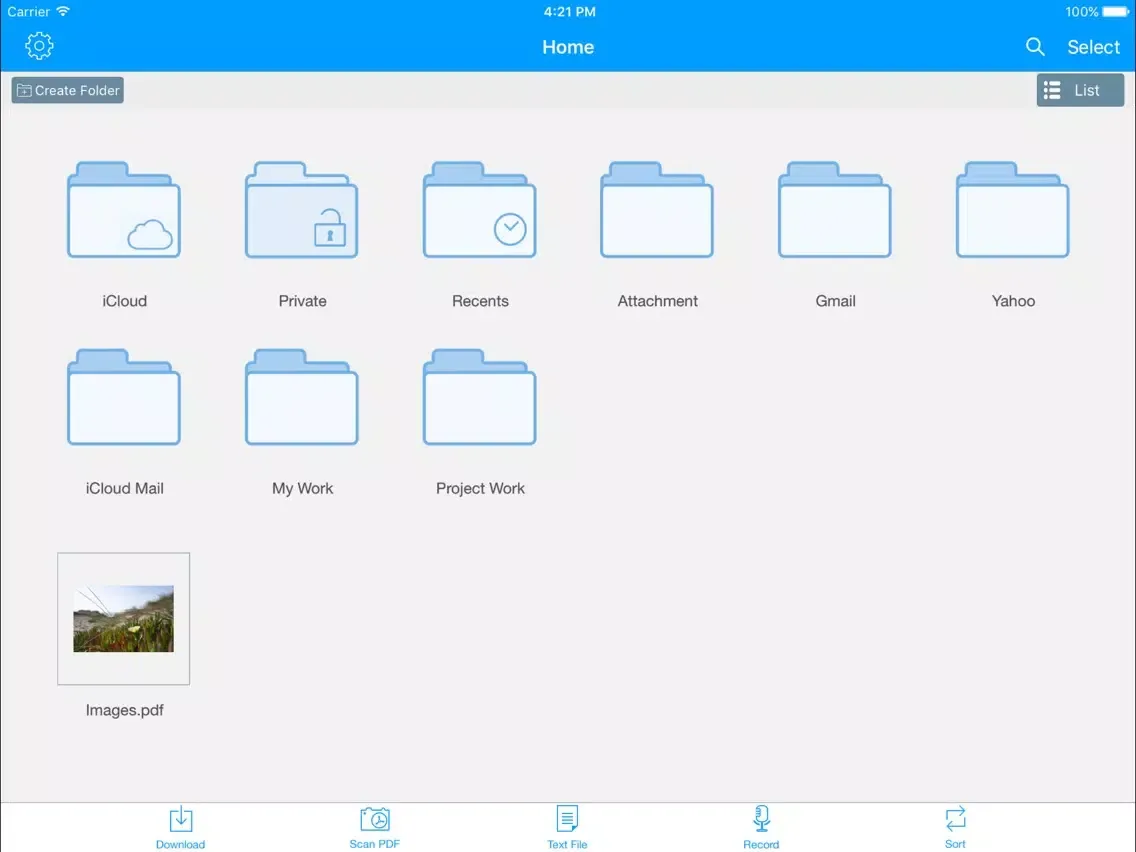Image resolution: width=1136 pixels, height=852 pixels.
Task: Open the iCloud Mail folder
Action: (123, 397)
